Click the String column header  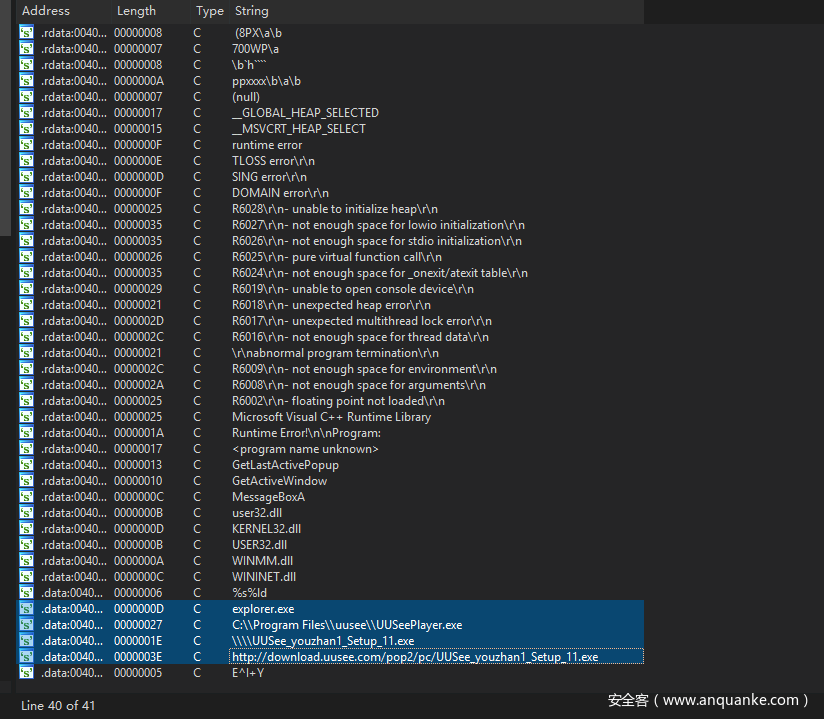[x=251, y=11]
